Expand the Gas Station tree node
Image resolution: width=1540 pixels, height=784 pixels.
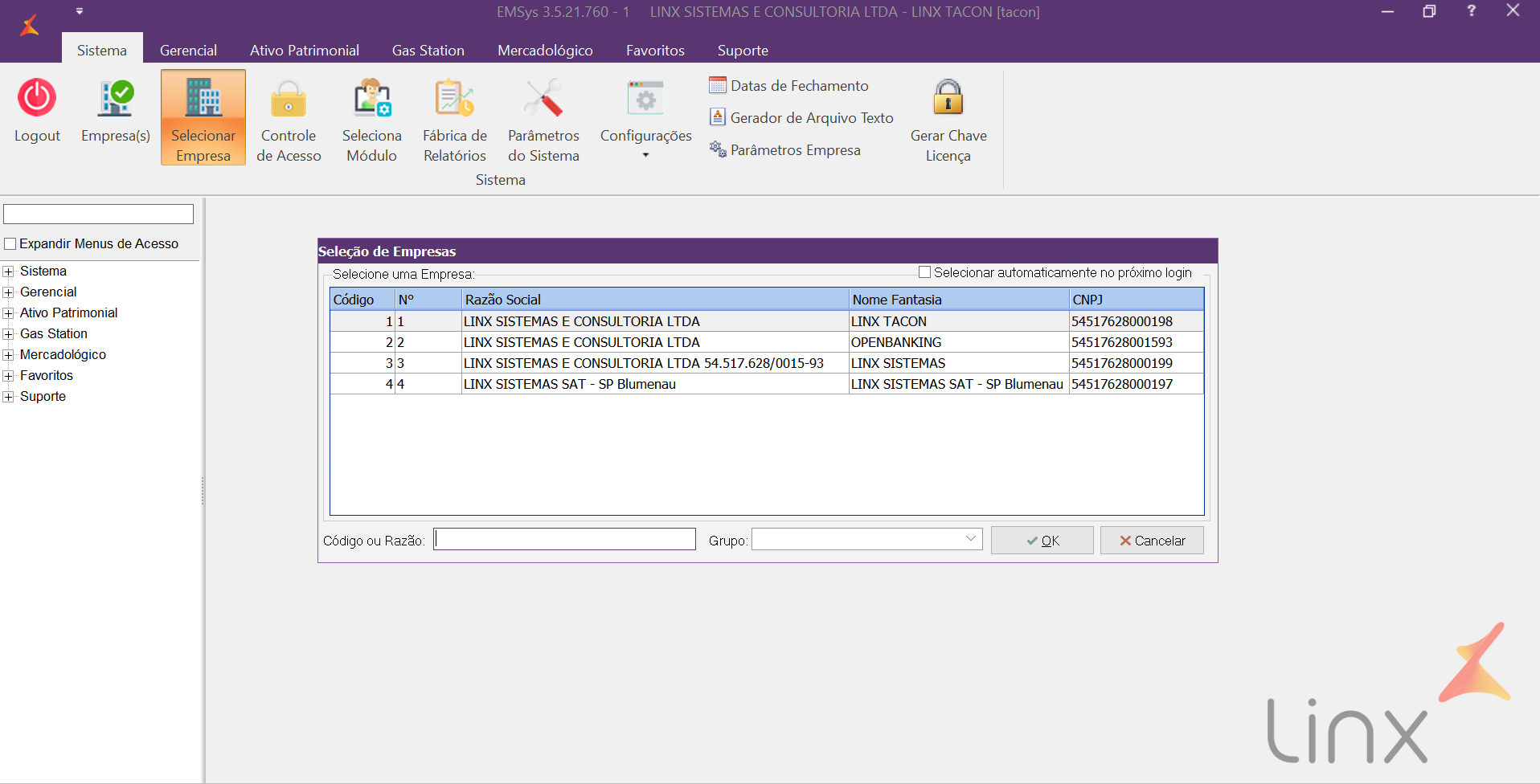[9, 334]
